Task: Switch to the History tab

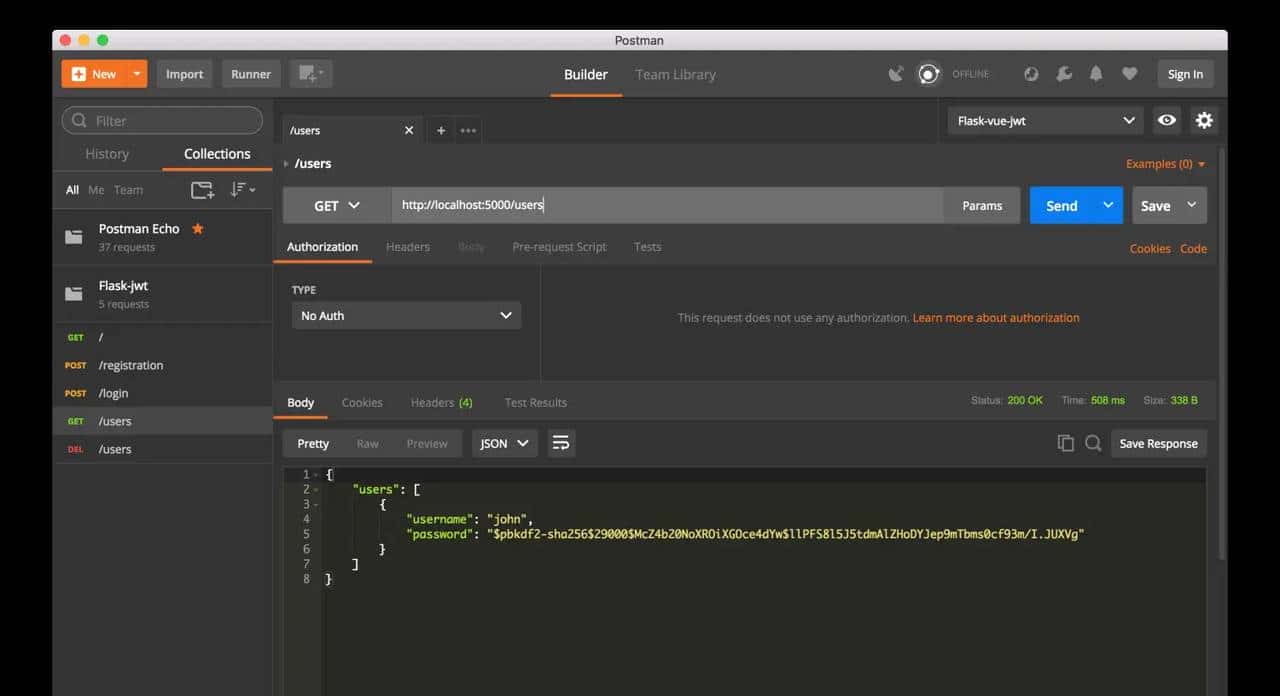Action: point(107,154)
